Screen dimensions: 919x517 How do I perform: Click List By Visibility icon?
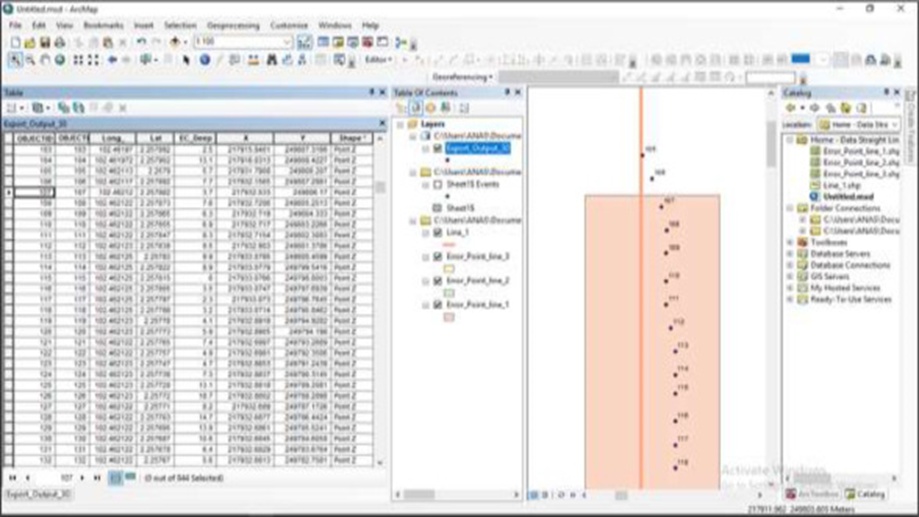pyautogui.click(x=431, y=108)
